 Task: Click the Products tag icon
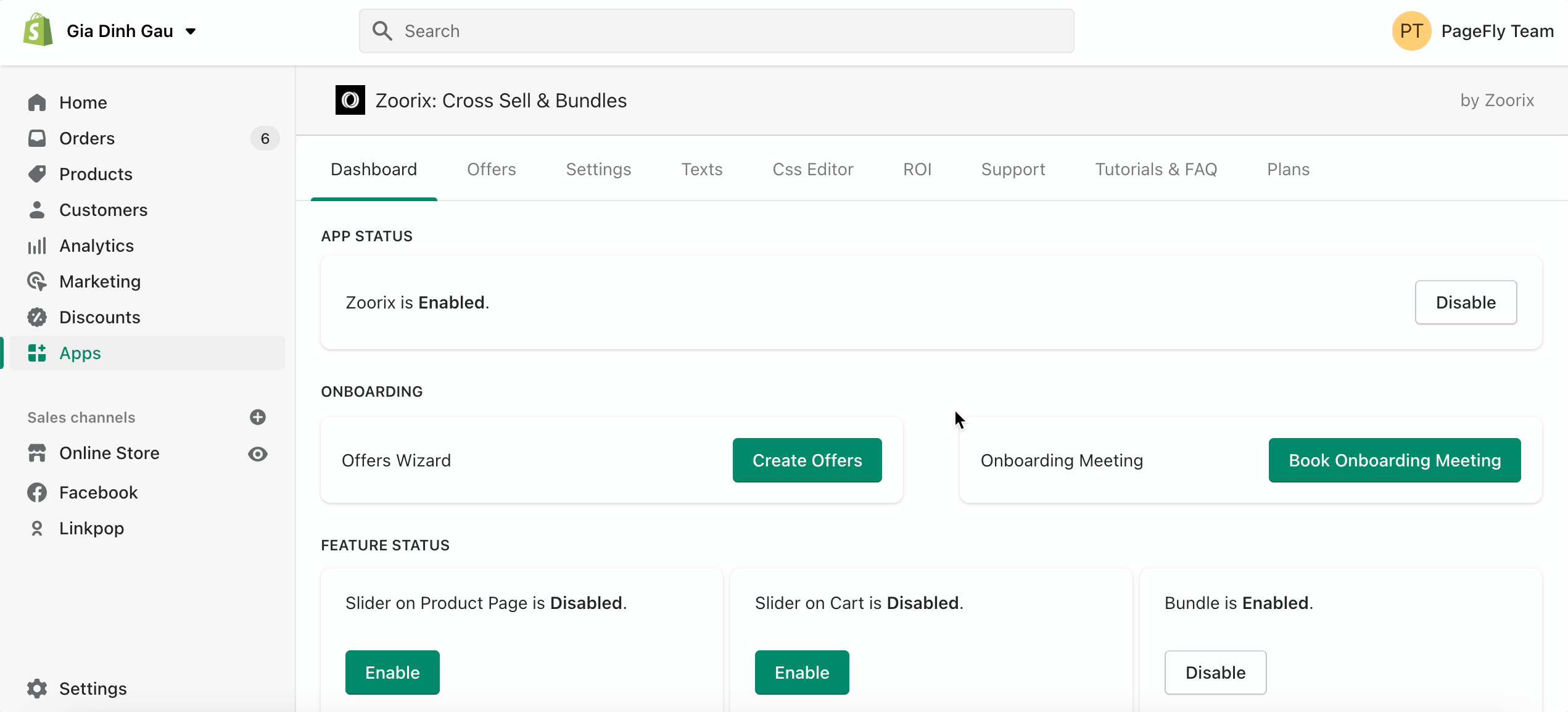click(x=37, y=174)
